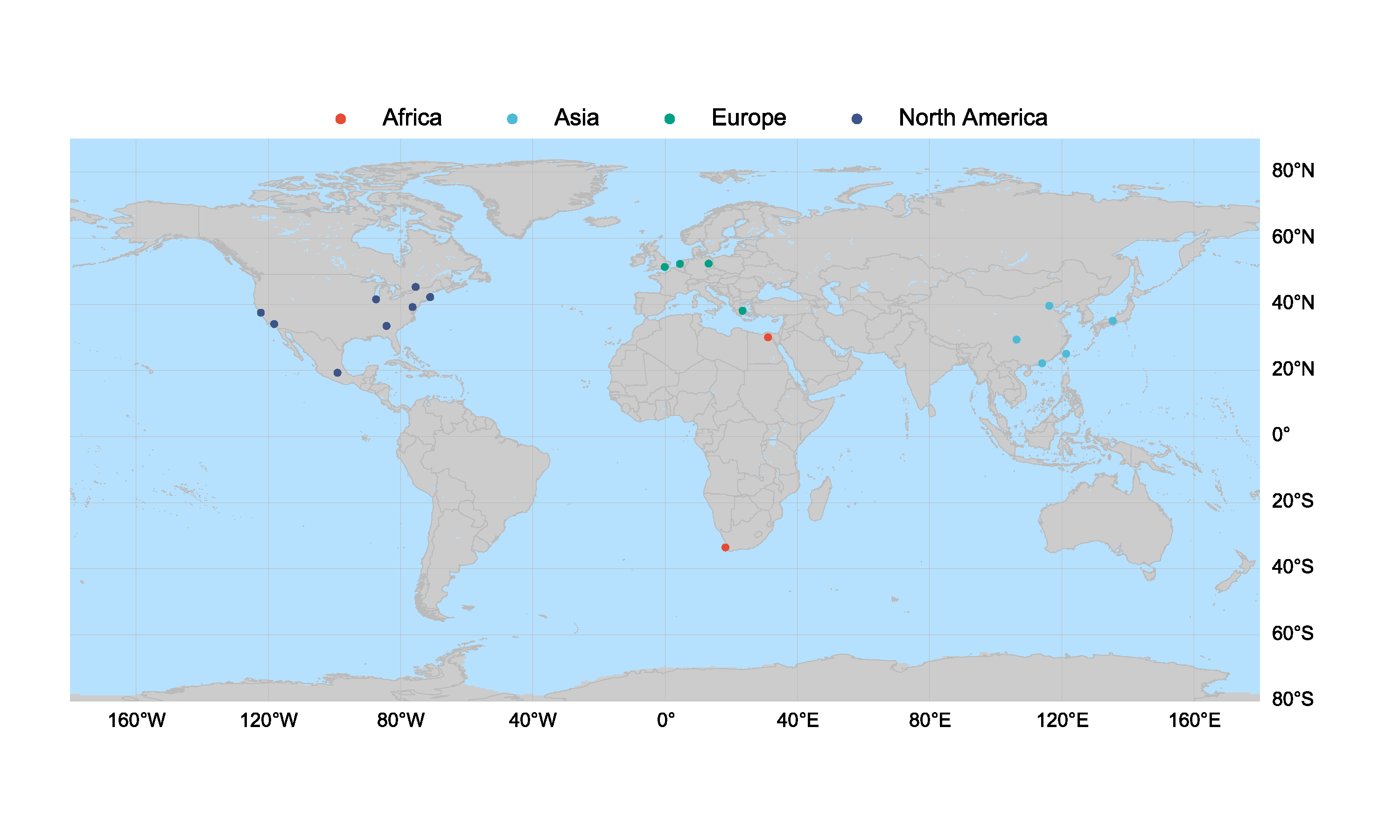Click the Asia point on Taiwan
This screenshot has height=840, width=1400.
[x=1066, y=354]
